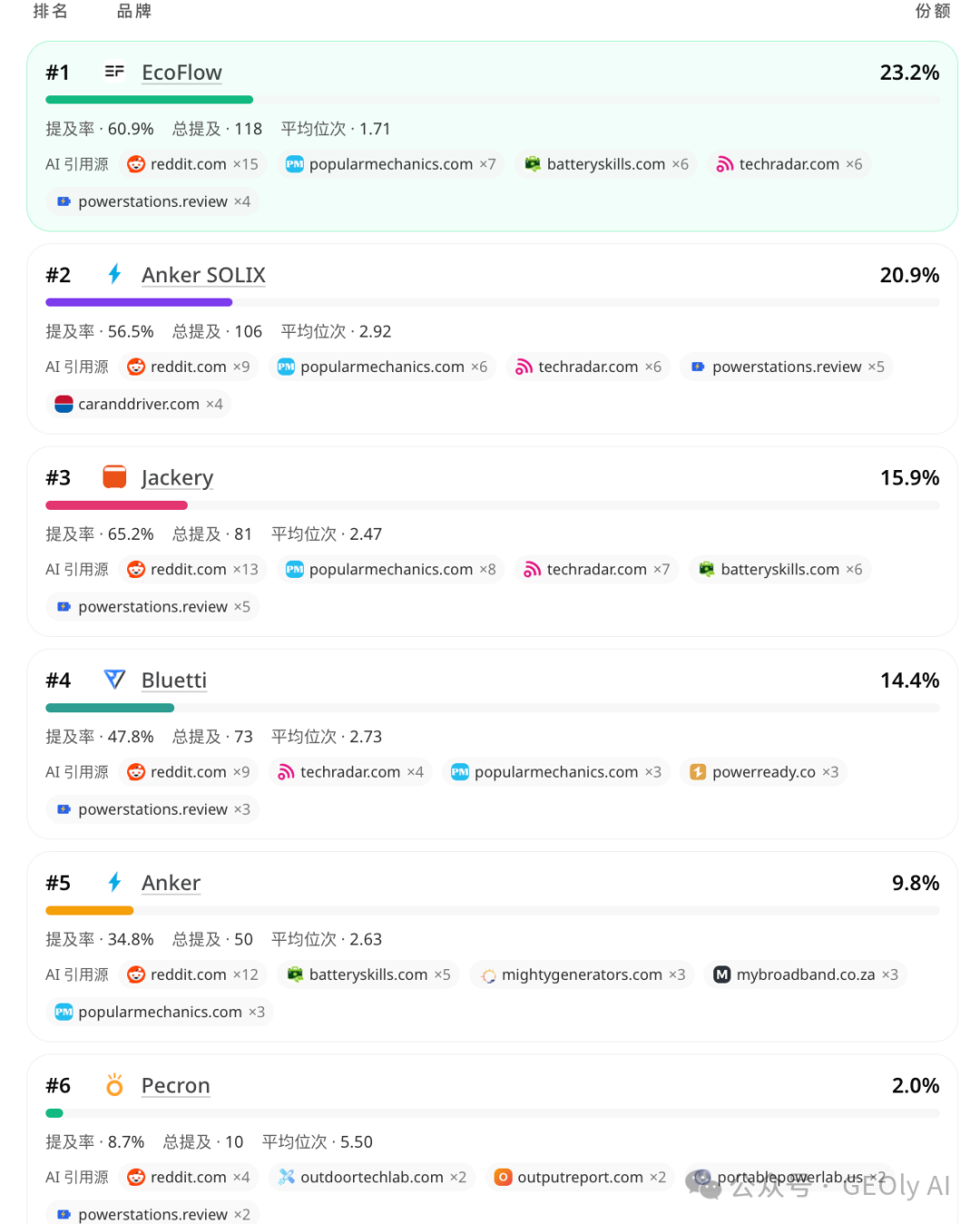980x1224 pixels.
Task: Select powerready.co ×3 source chip
Action: (x=763, y=772)
